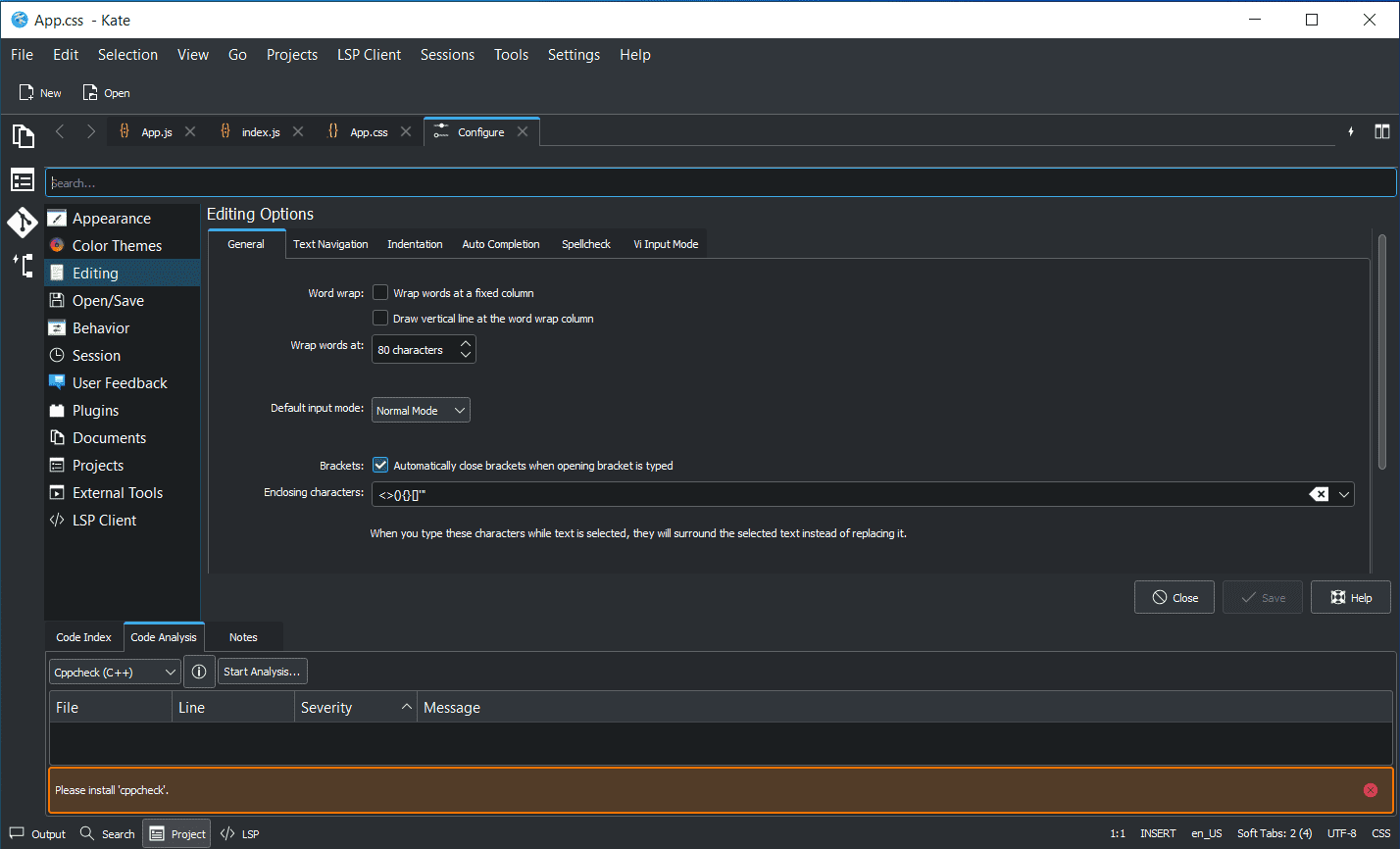The width and height of the screenshot is (1400, 849).
Task: Enable draw vertical line at wrap column
Action: tap(380, 319)
